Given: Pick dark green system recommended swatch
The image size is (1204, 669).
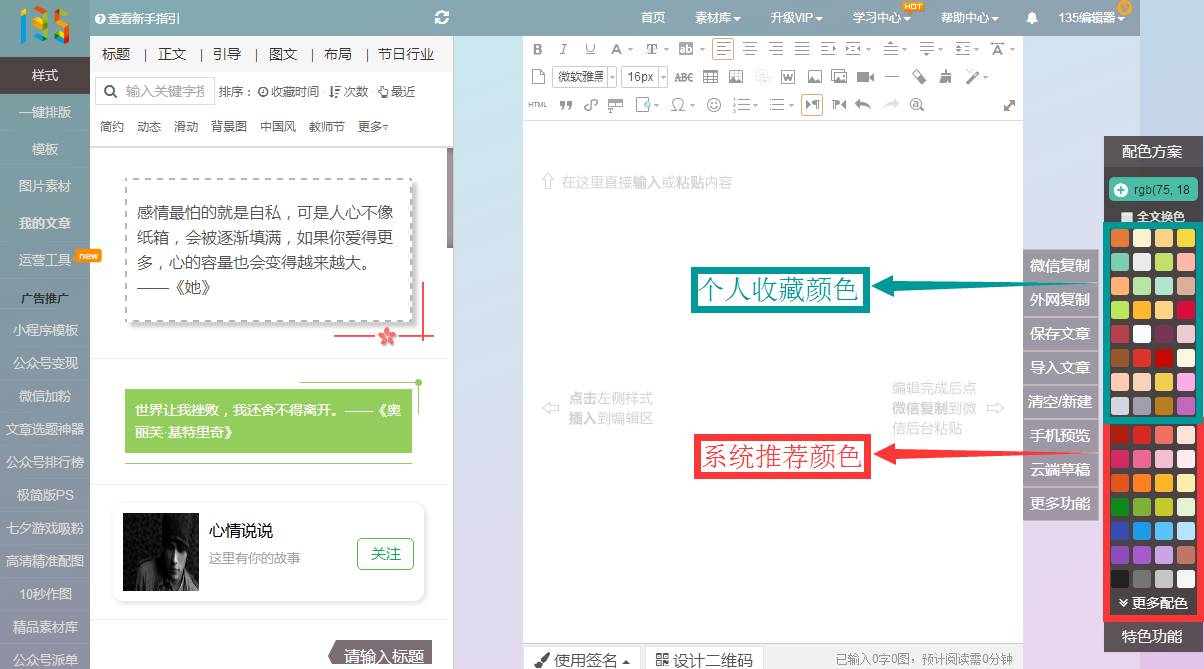Looking at the screenshot, I should click(x=1120, y=507).
